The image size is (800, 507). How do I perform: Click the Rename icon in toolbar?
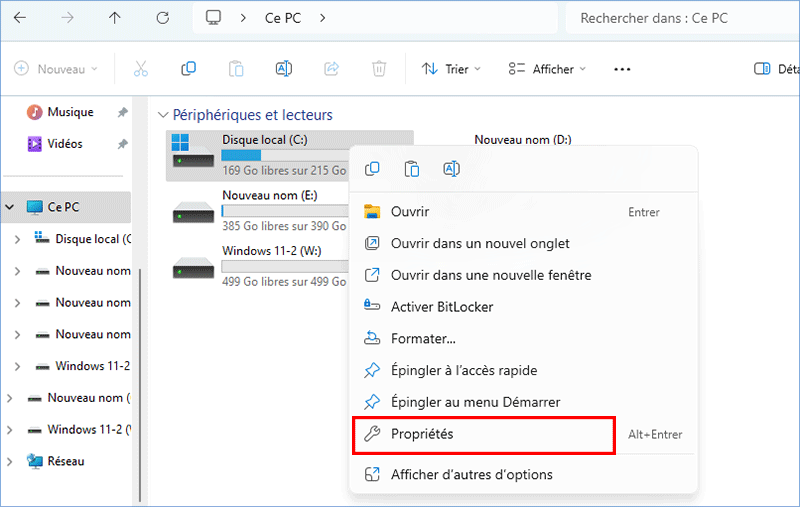(x=284, y=69)
